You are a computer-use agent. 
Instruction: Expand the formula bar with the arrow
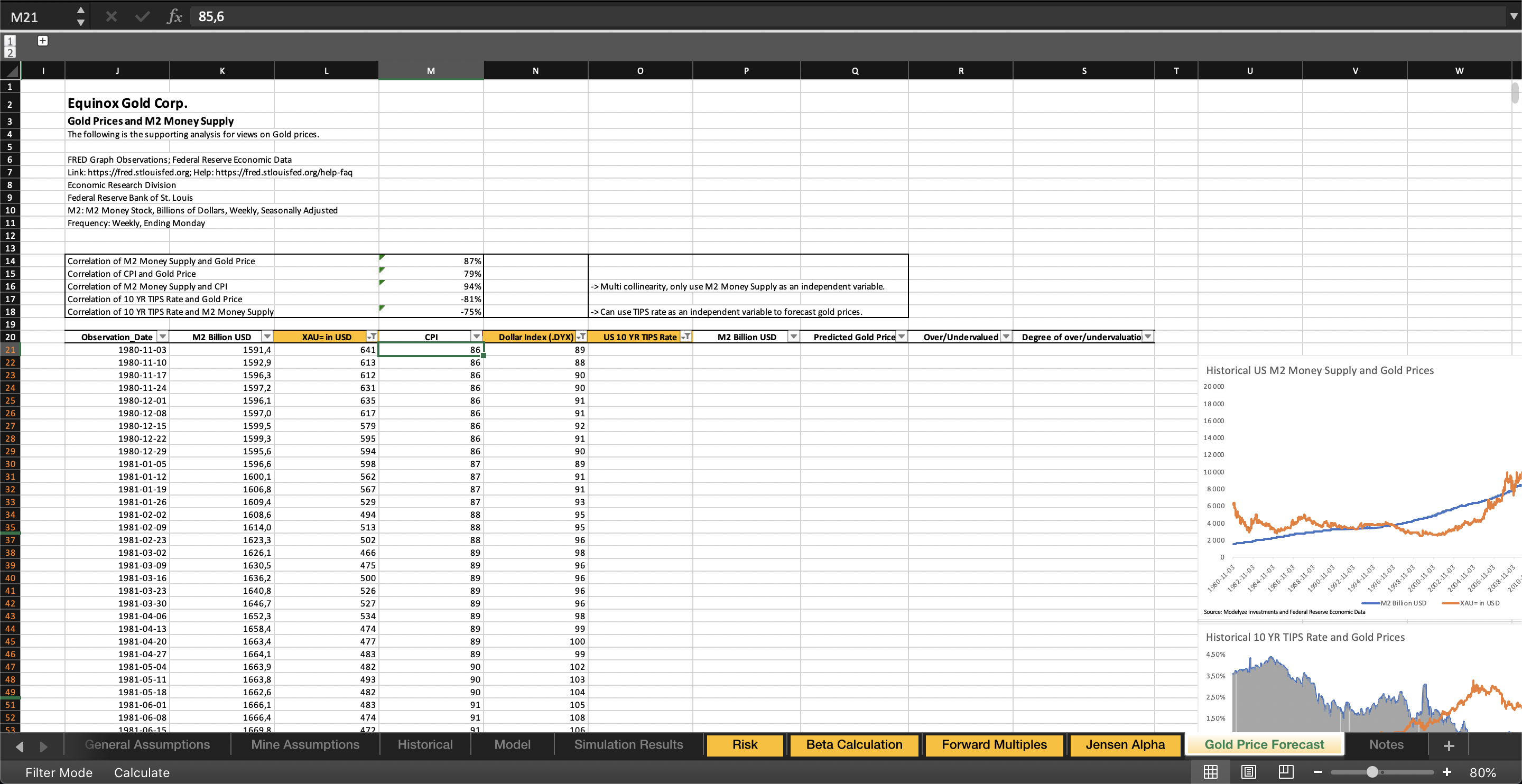(x=1513, y=16)
